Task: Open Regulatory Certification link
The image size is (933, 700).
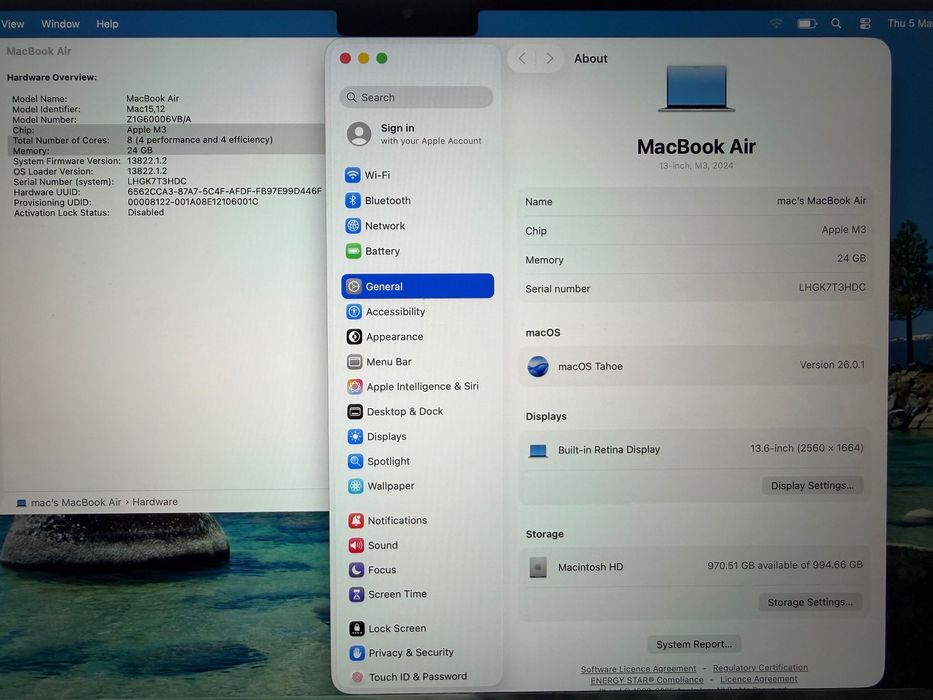Action: (x=760, y=667)
